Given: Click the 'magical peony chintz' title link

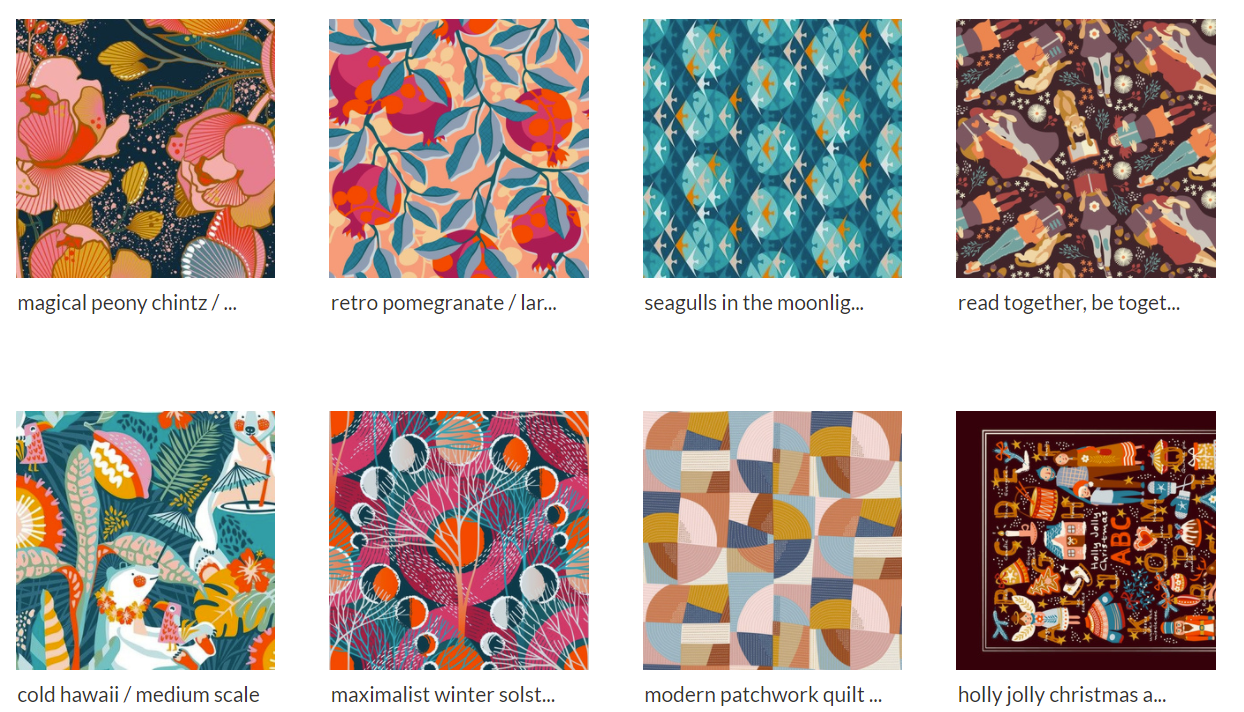Looking at the screenshot, I should (x=127, y=303).
